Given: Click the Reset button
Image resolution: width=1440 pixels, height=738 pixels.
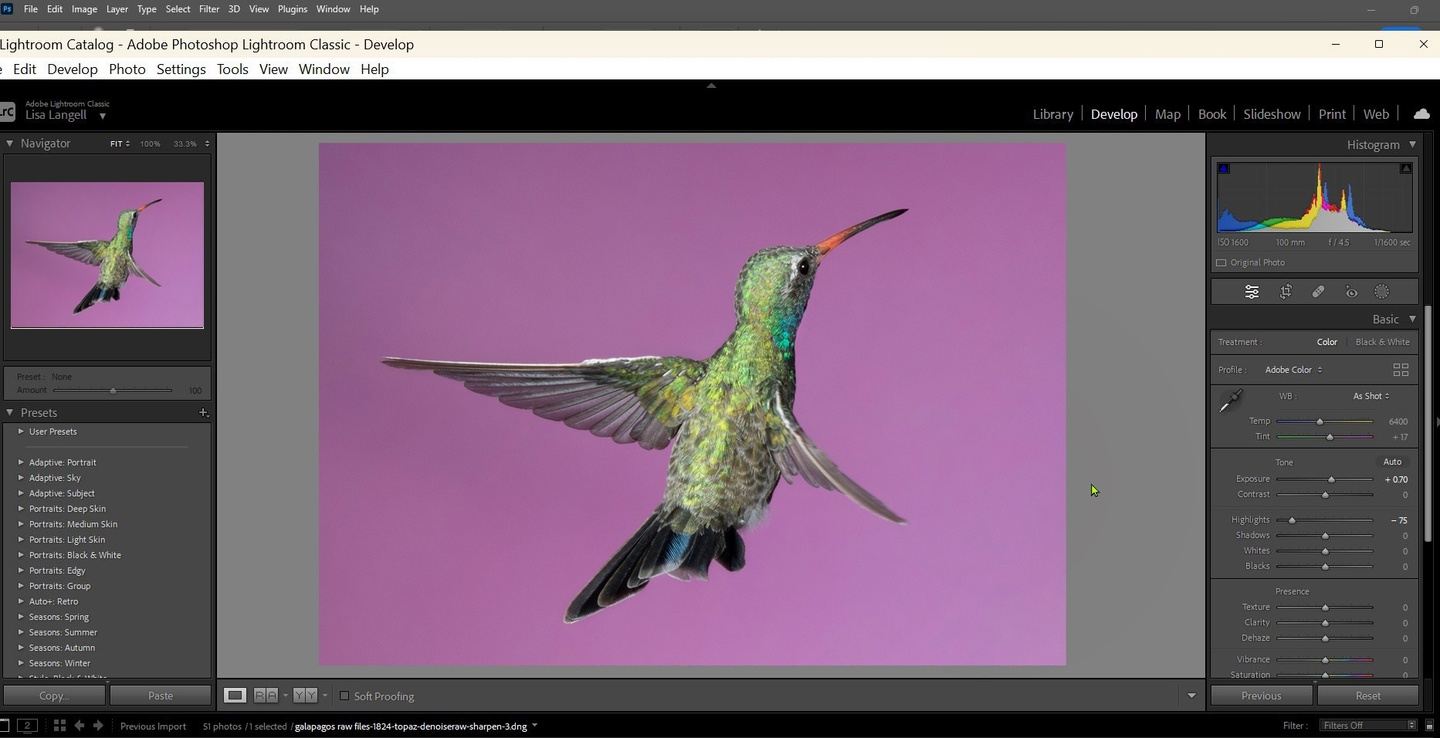Looking at the screenshot, I should pos(1367,696).
